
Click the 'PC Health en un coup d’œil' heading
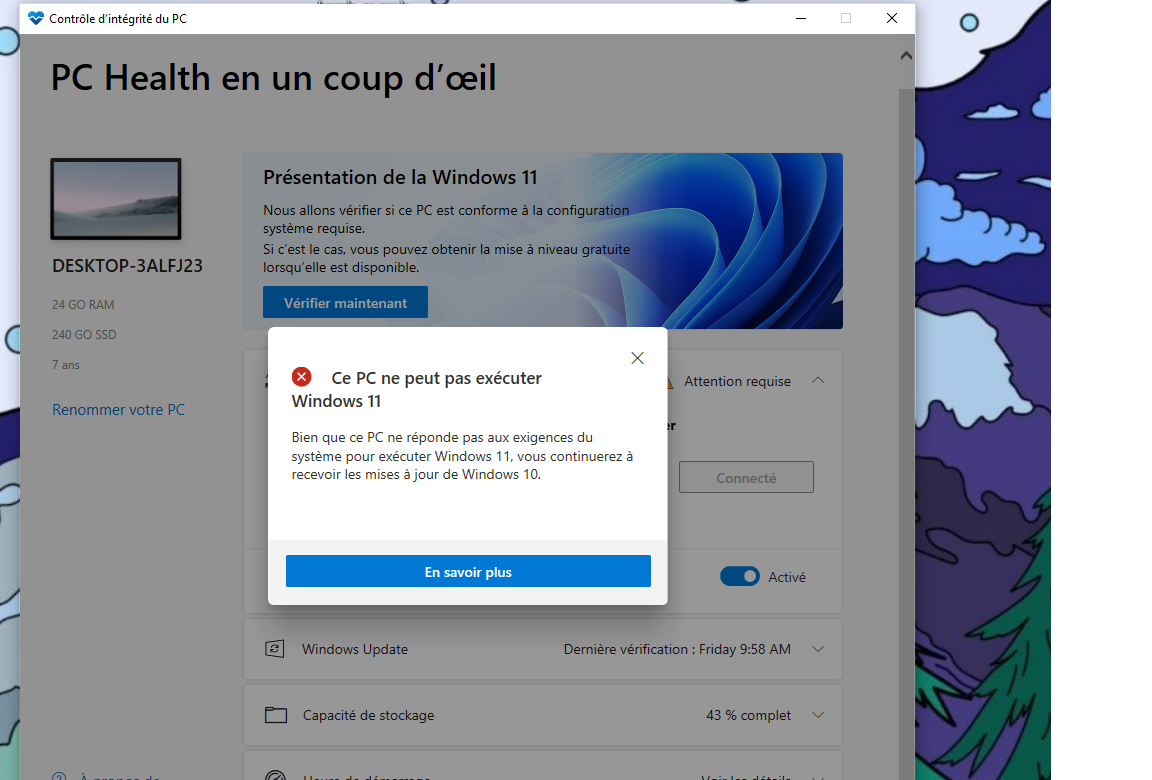(273, 78)
